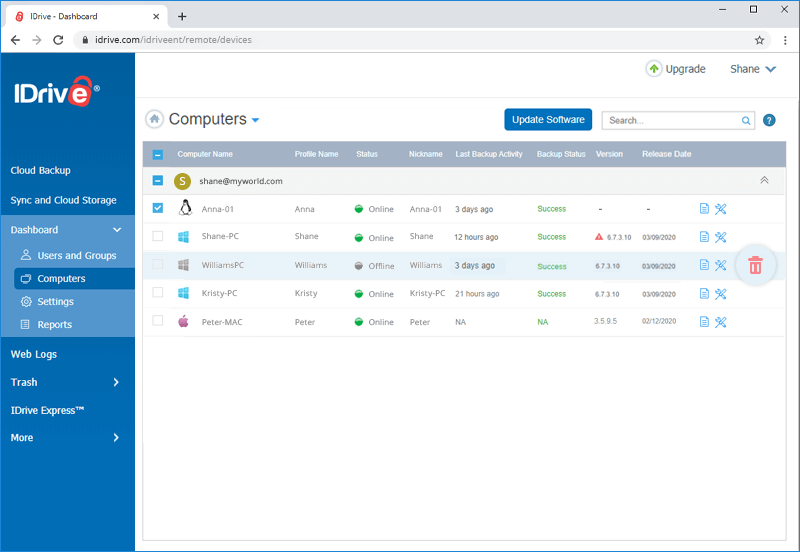The image size is (800, 552).
Task: Close the IDrive - Dashboard tab
Action: coord(156,16)
